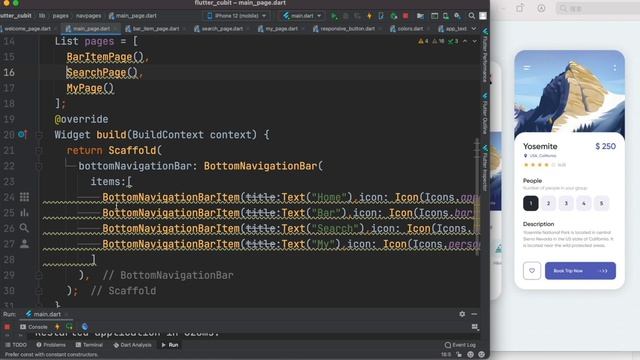The image size is (640, 360).
Task: Click the lock icon in the status bar
Action: [459, 355]
